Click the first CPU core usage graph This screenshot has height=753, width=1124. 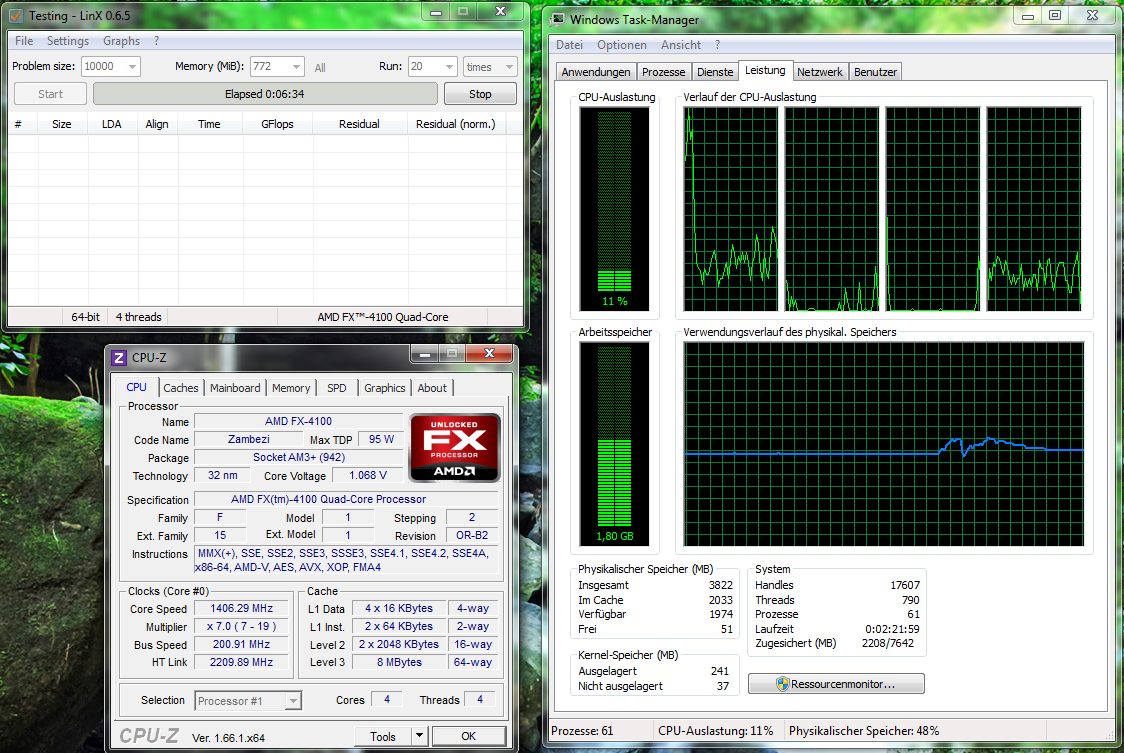pyautogui.click(x=730, y=209)
